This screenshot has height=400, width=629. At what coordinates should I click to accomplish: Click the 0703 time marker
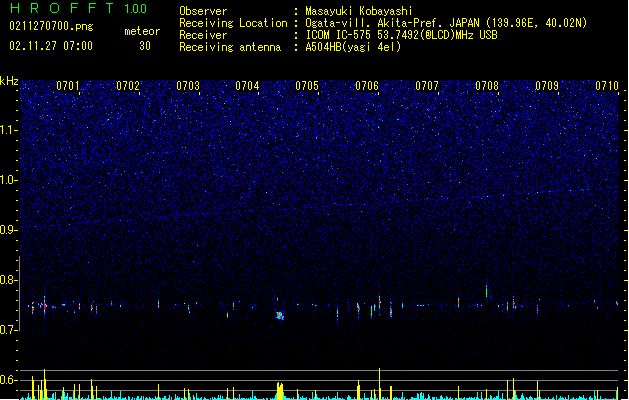pyautogui.click(x=188, y=86)
